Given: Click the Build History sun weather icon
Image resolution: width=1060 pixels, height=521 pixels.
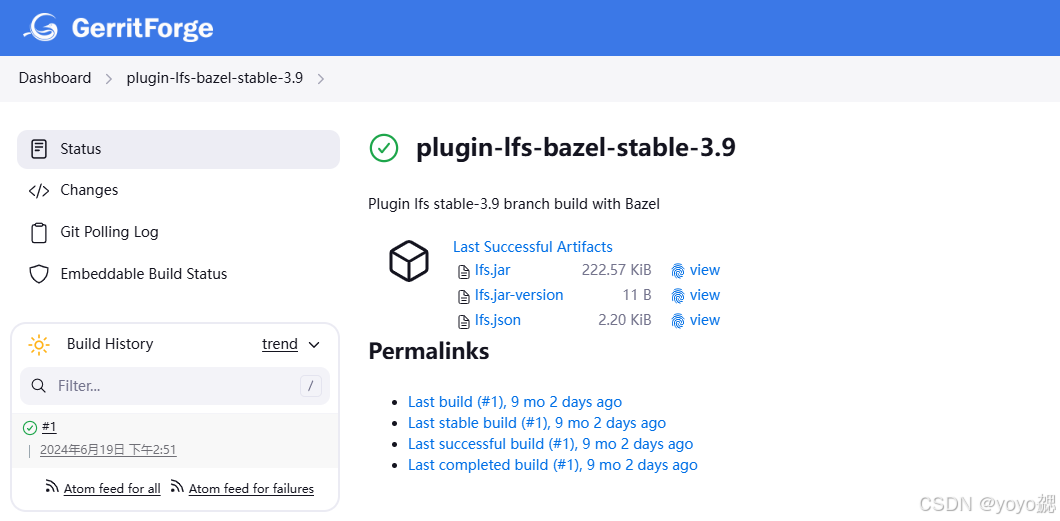Looking at the screenshot, I should pos(39,345).
